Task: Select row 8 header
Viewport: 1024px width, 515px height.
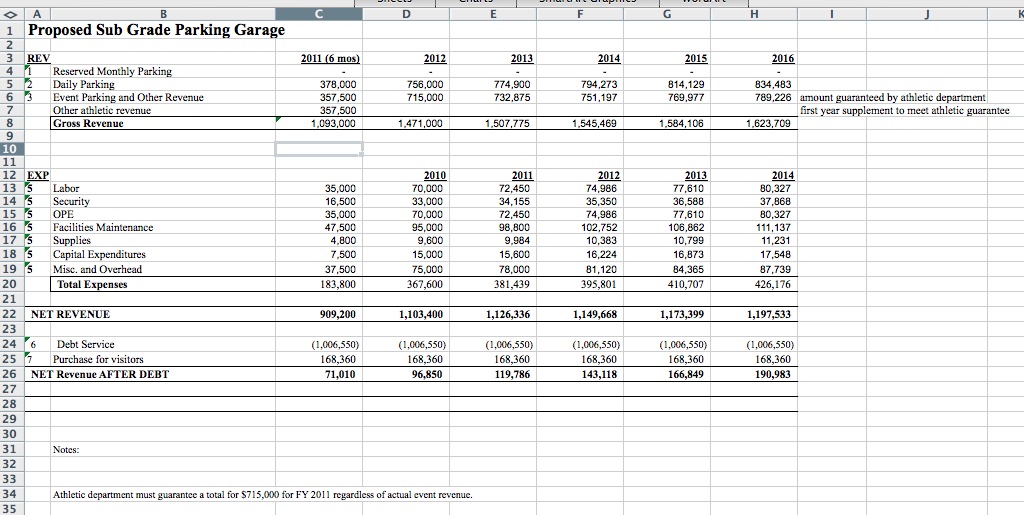Action: (x=12, y=123)
